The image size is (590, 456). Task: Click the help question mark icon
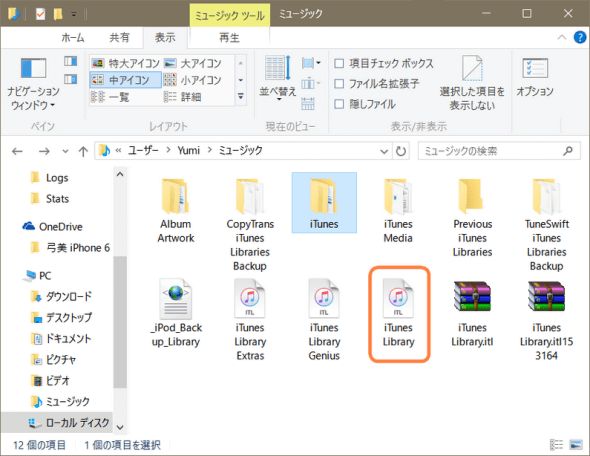pyautogui.click(x=579, y=37)
